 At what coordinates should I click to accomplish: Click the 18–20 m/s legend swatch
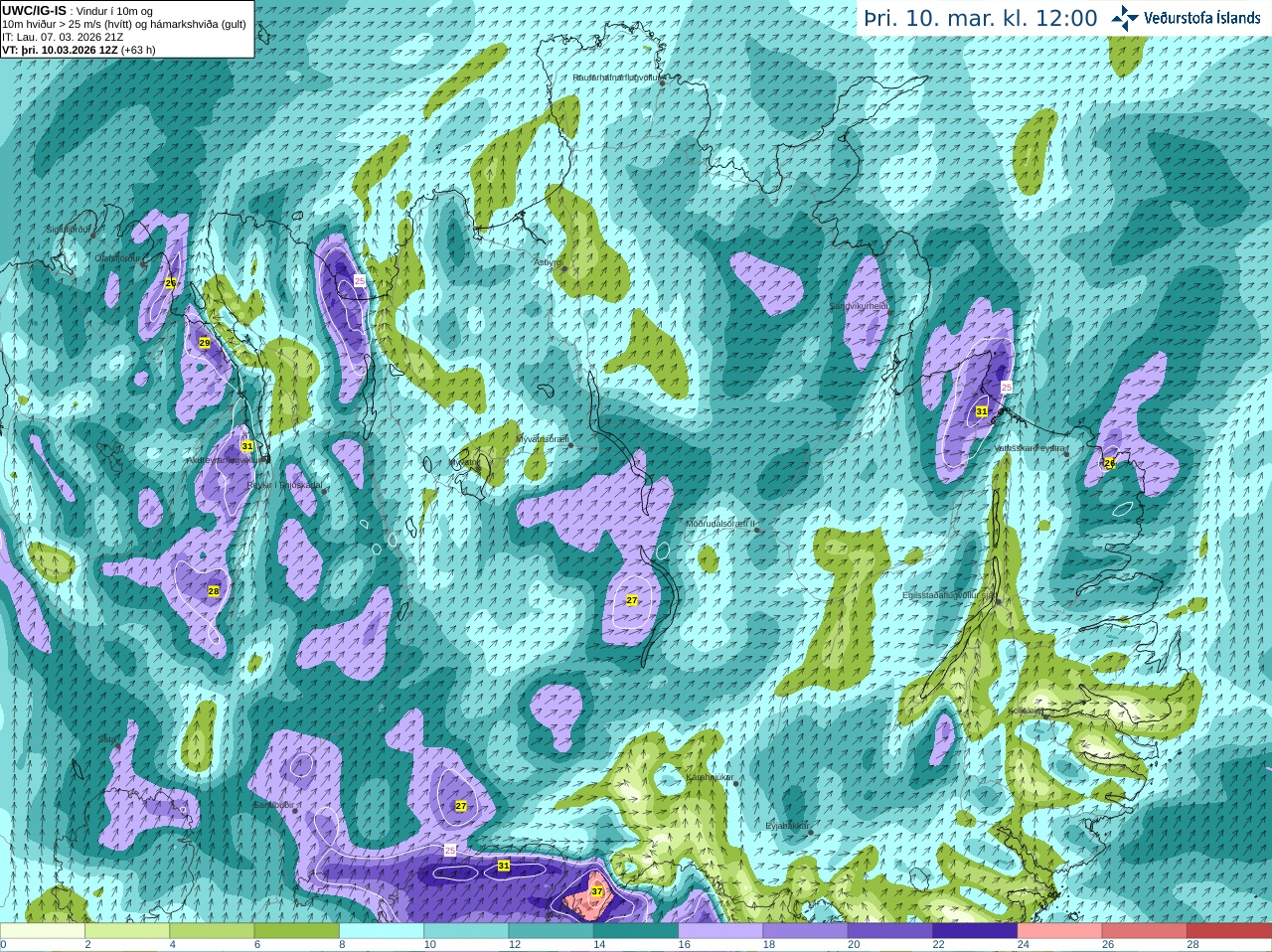click(806, 931)
